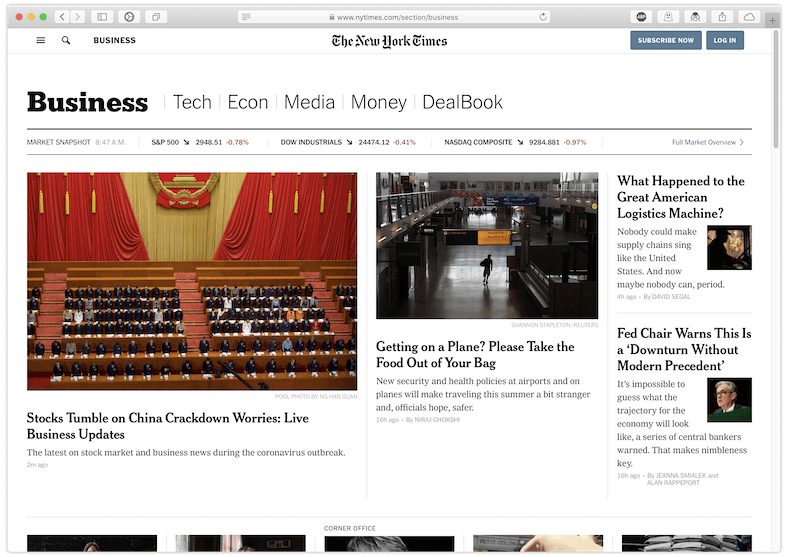Click byline Jeanna Smialek and Alan Rappeport
The width and height of the screenshot is (788, 557).
click(682, 479)
